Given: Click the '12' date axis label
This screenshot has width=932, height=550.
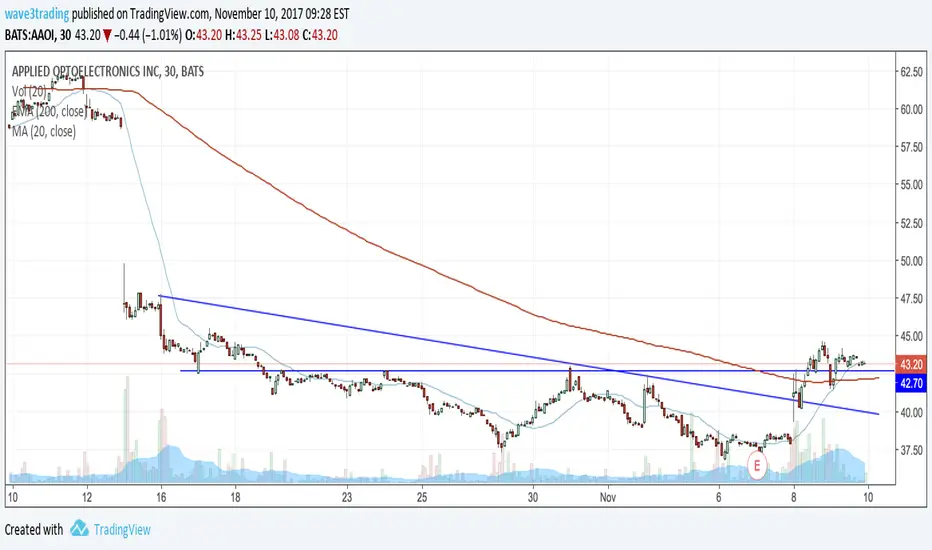Looking at the screenshot, I should (87, 497).
